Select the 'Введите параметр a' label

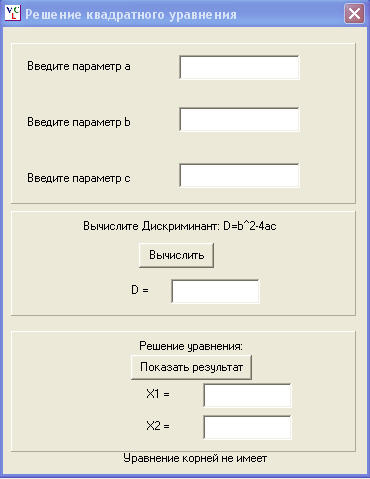pos(79,66)
